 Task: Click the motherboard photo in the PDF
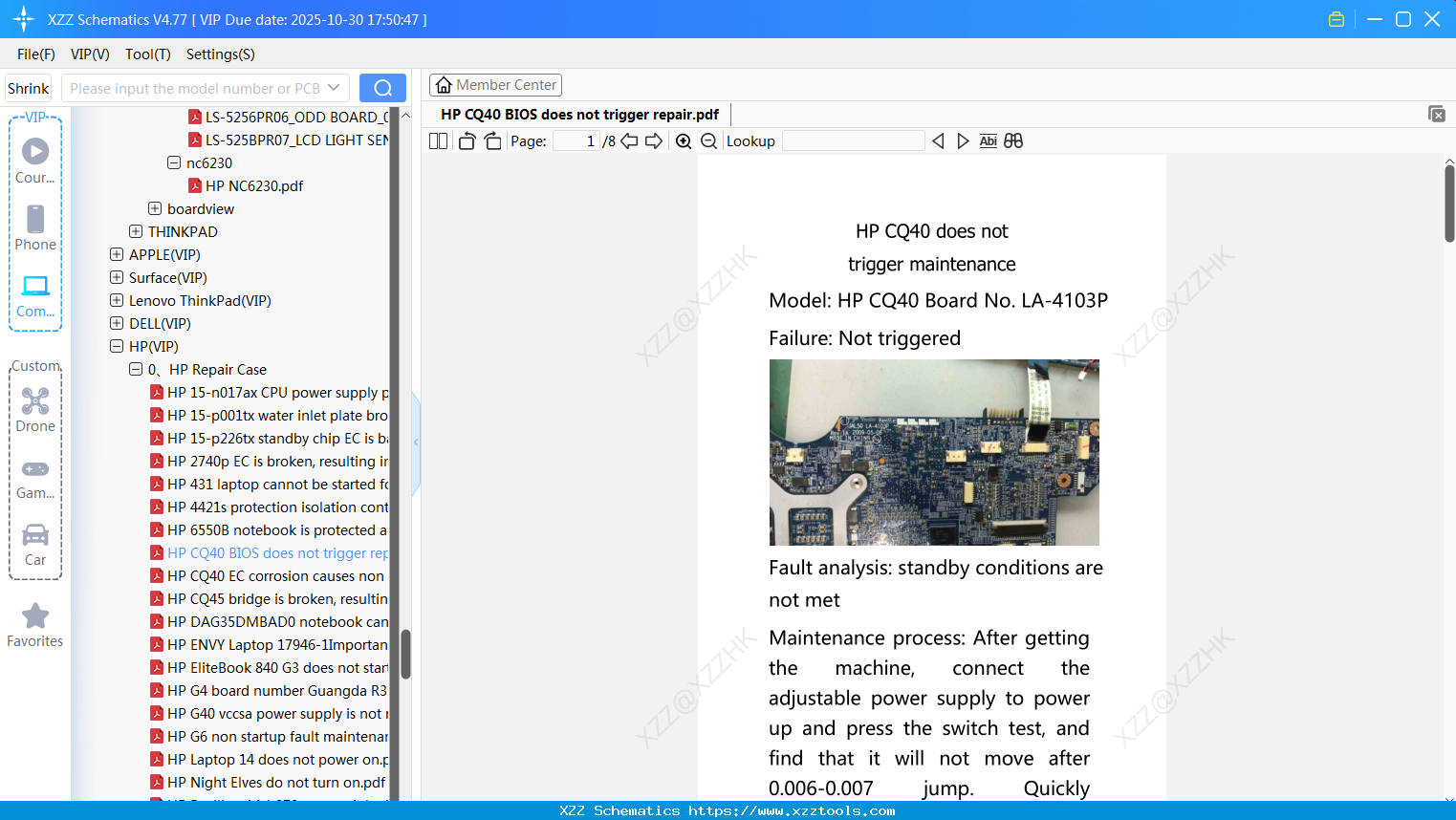tap(934, 452)
